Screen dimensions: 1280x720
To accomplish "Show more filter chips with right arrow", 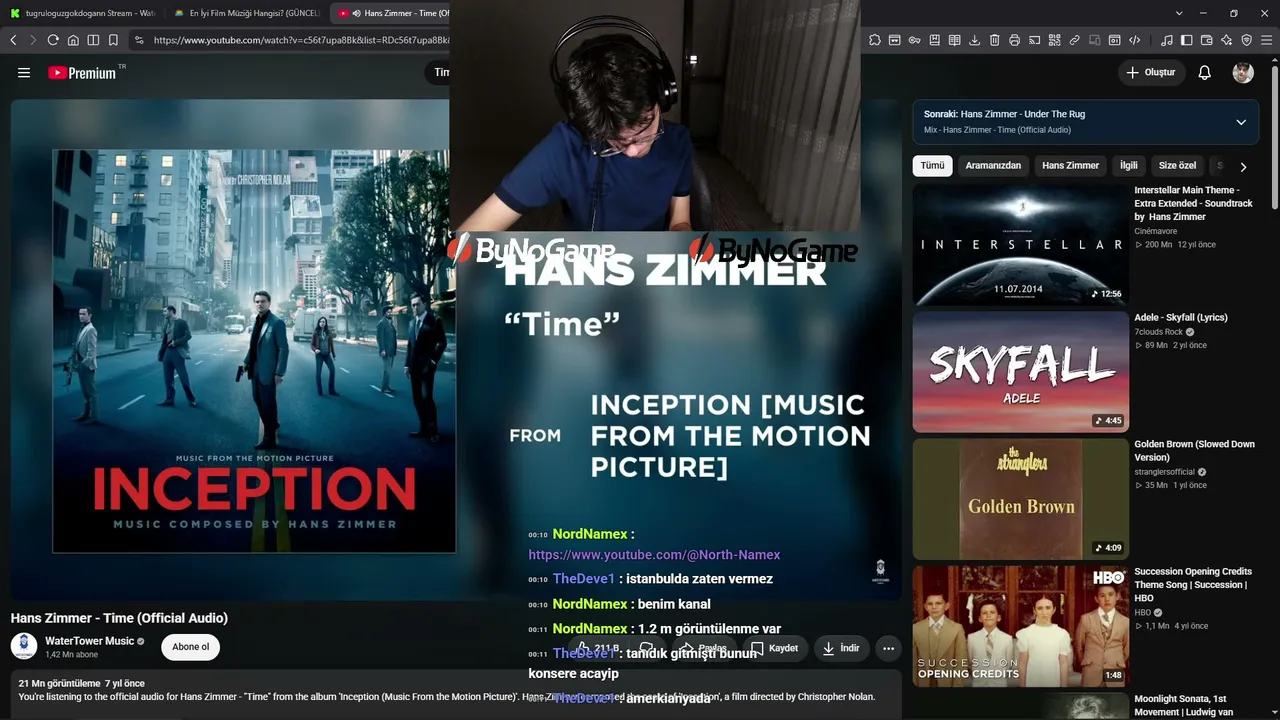I will [1243, 166].
